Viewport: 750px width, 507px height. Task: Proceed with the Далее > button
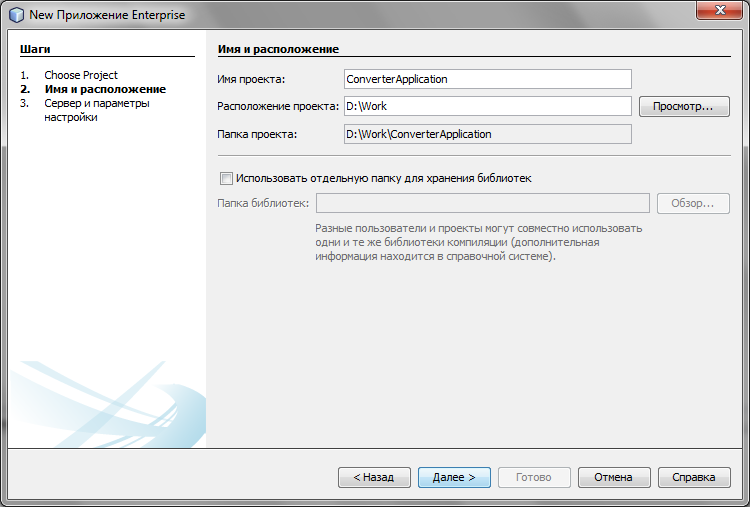454,477
